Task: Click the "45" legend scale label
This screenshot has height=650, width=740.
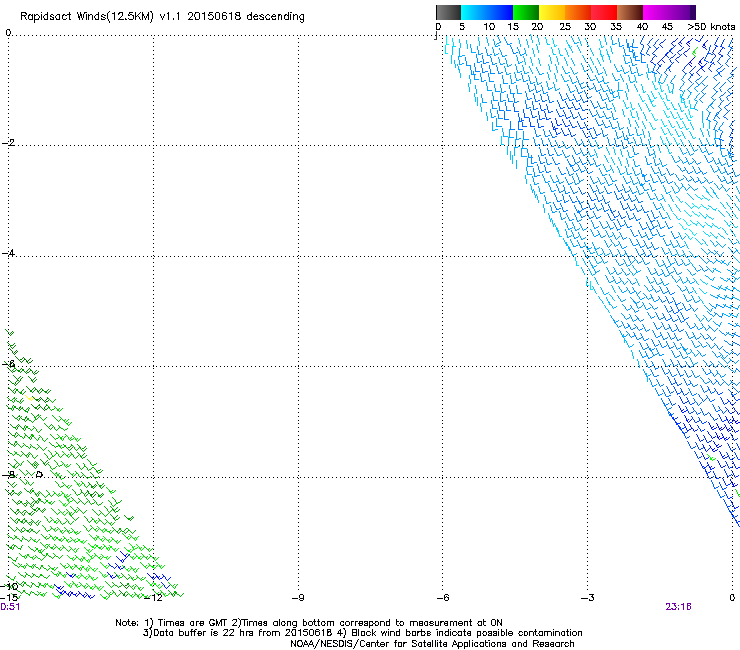Action: pyautogui.click(x=667, y=27)
